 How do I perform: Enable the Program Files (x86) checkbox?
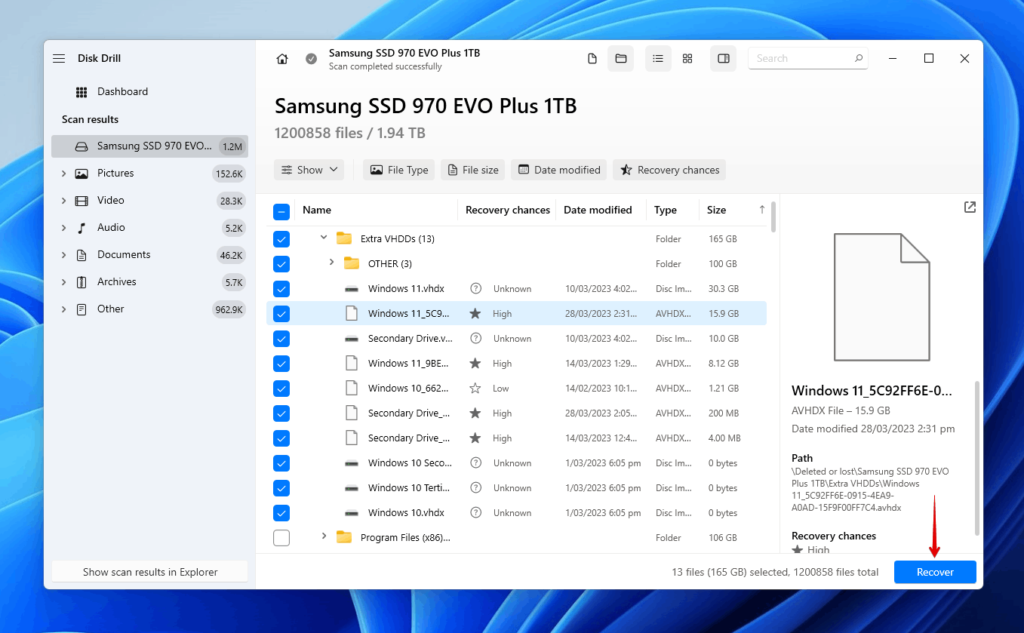point(281,537)
